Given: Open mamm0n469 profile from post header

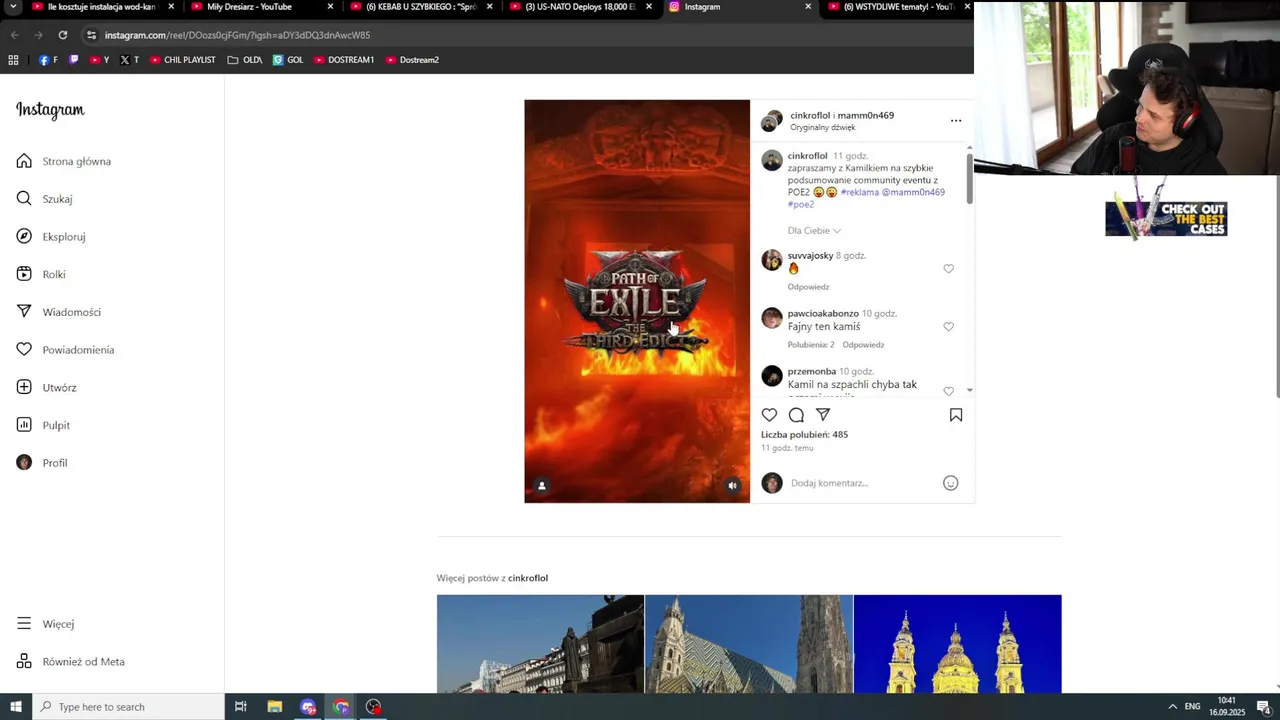Looking at the screenshot, I should 866,115.
